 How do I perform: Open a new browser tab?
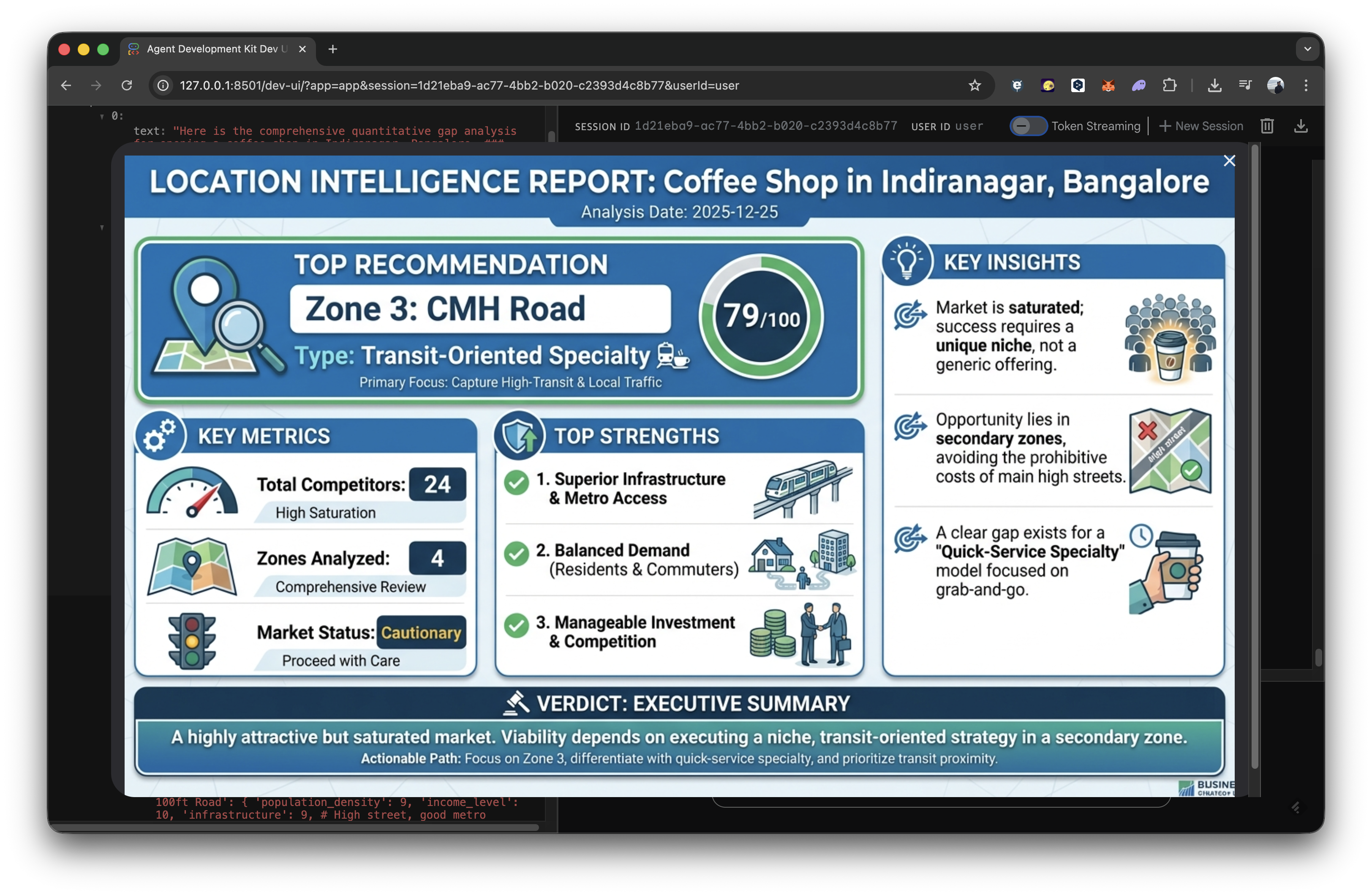pos(332,49)
